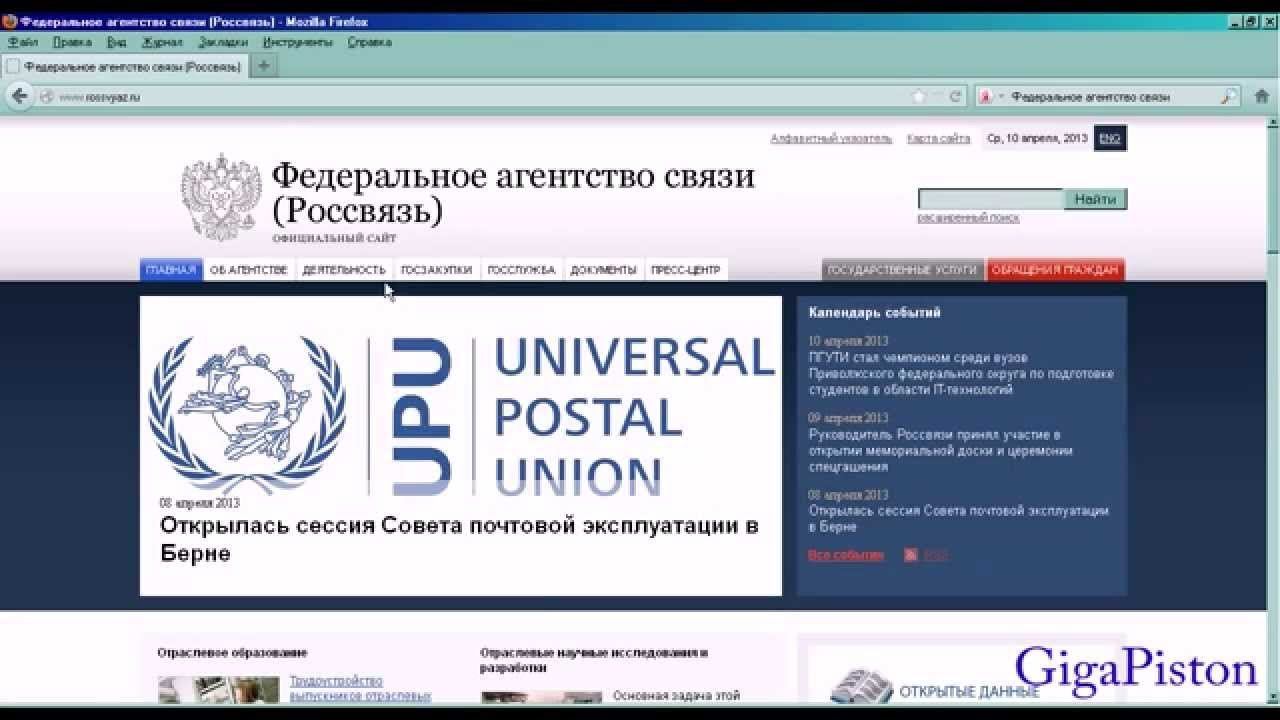The height and width of the screenshot is (720, 1280).
Task: Open the ДОКУМЕНТЫ navigation item
Action: tap(603, 270)
